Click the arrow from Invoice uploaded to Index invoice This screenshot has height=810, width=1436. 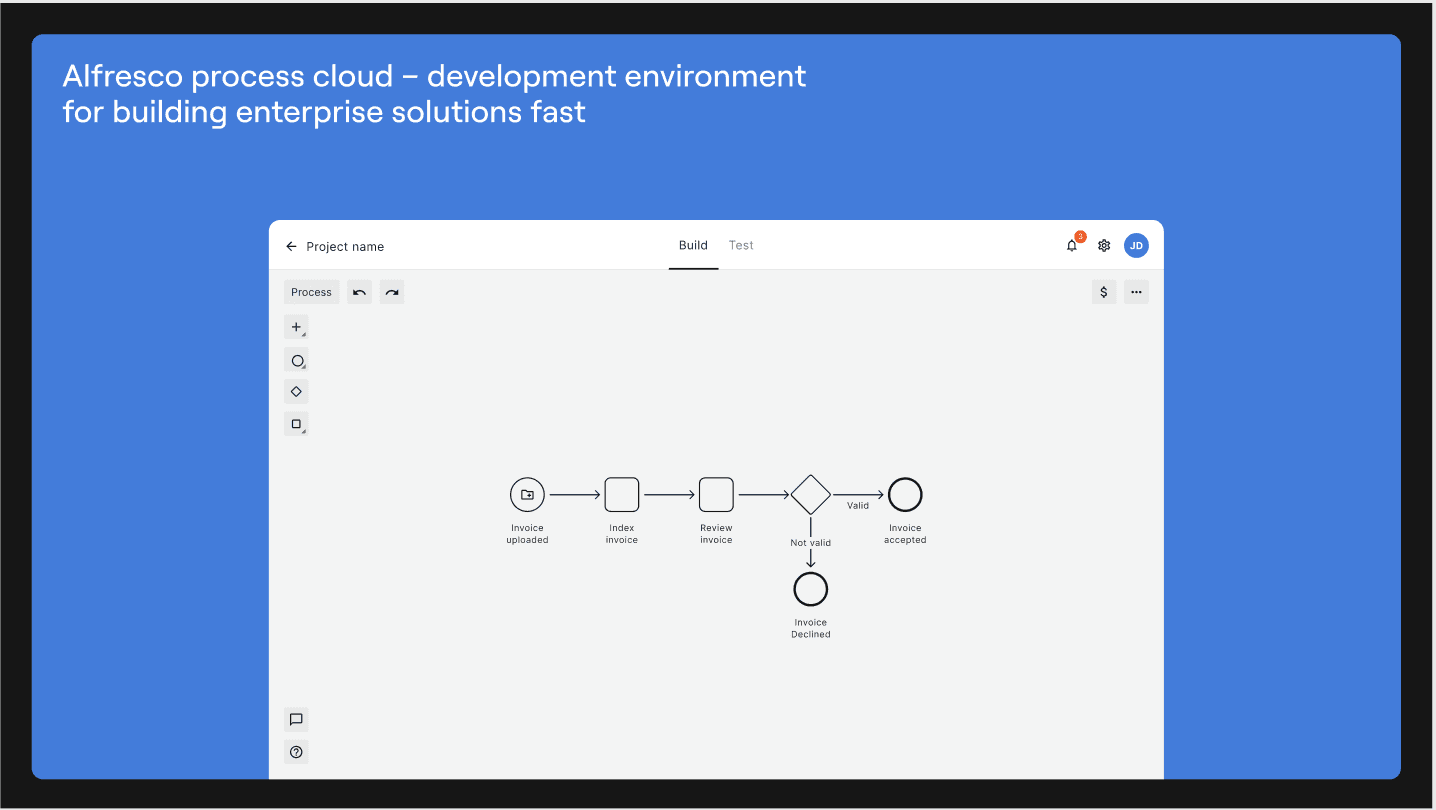pos(575,494)
